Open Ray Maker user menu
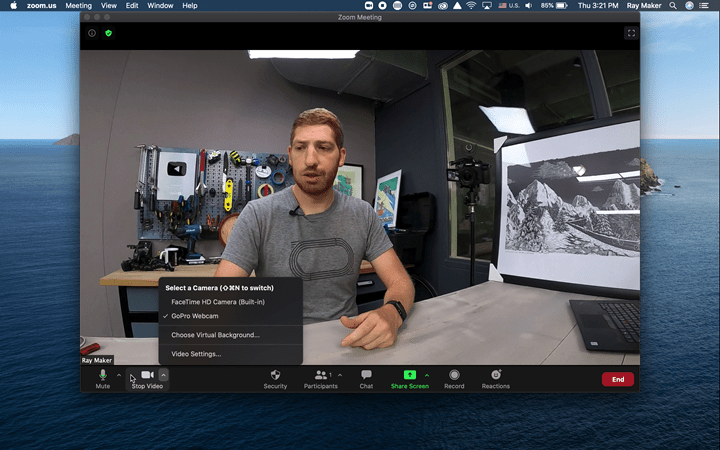The width and height of the screenshot is (720, 450). point(644,6)
